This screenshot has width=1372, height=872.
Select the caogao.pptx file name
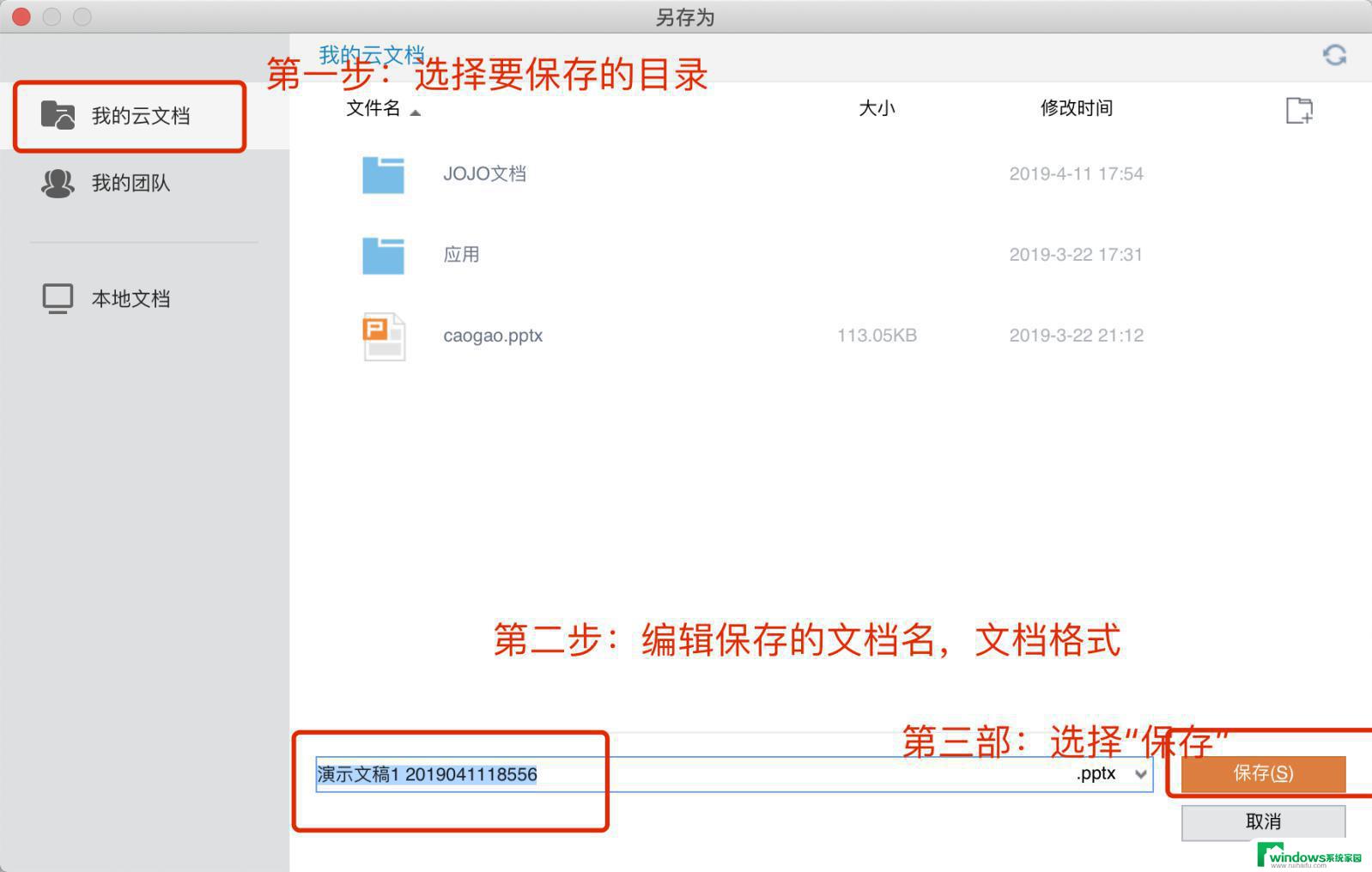(493, 336)
